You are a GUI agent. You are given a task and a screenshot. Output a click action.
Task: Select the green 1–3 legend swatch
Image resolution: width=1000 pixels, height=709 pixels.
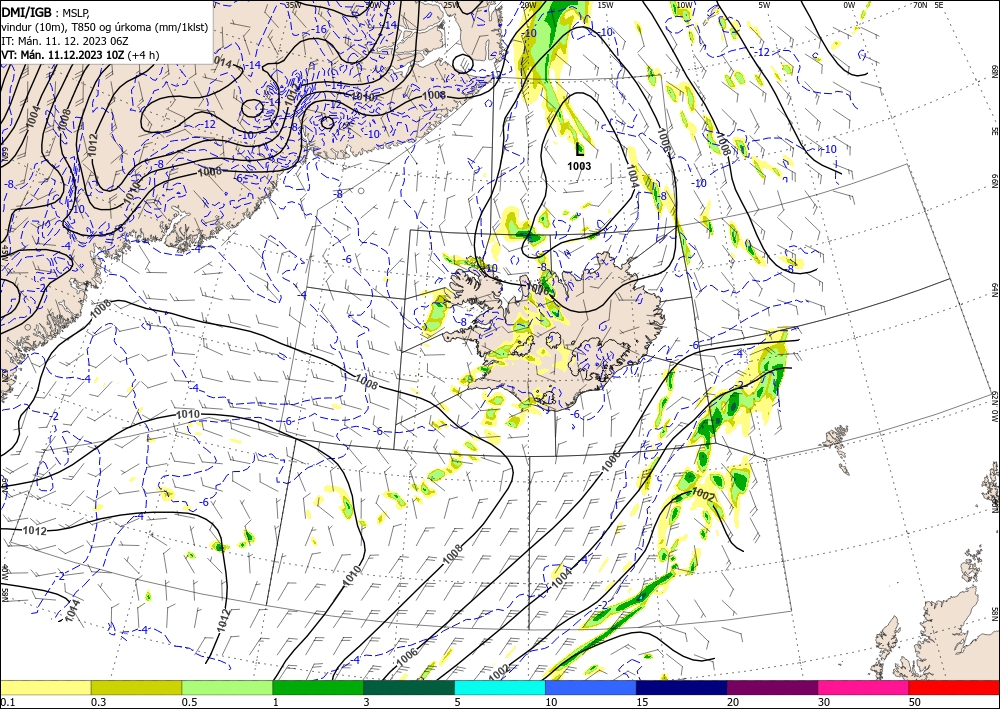(x=318, y=687)
